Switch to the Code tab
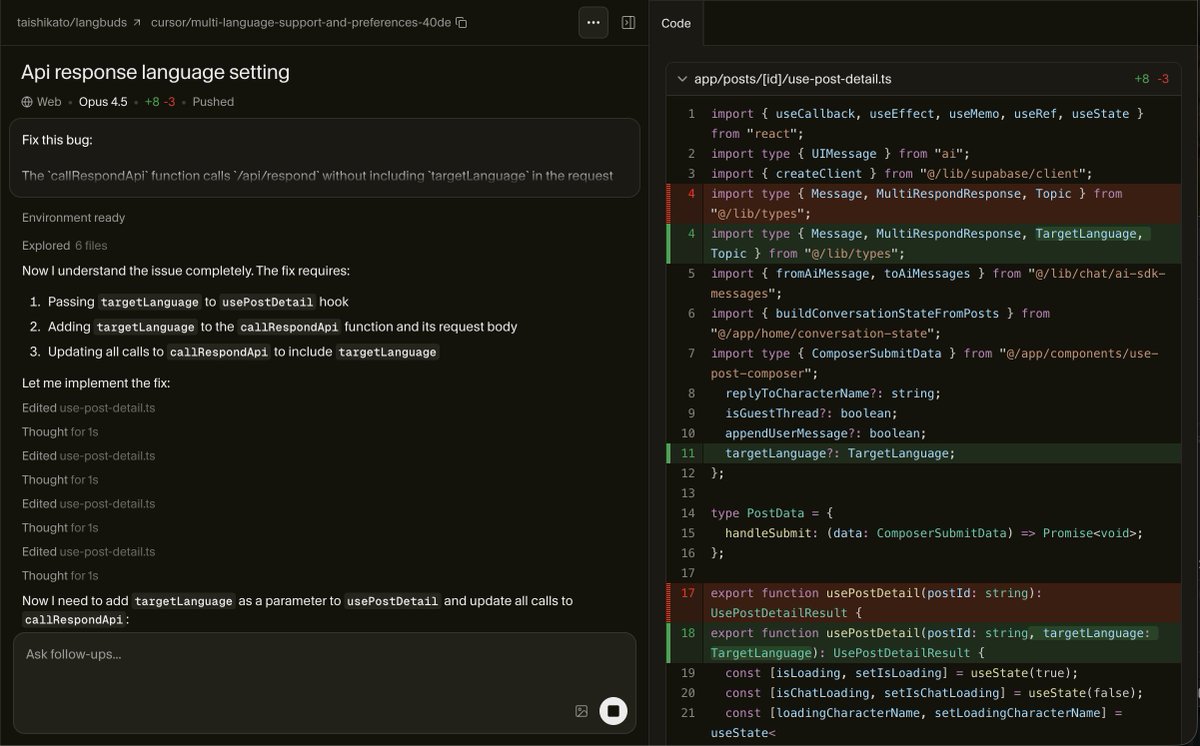Screen dimensions: 1200x746 click(676, 23)
